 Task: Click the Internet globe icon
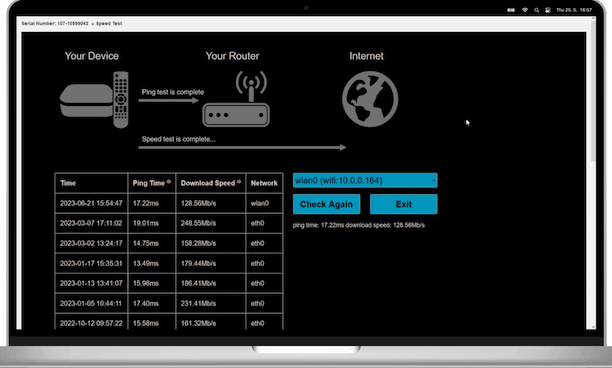pos(370,99)
